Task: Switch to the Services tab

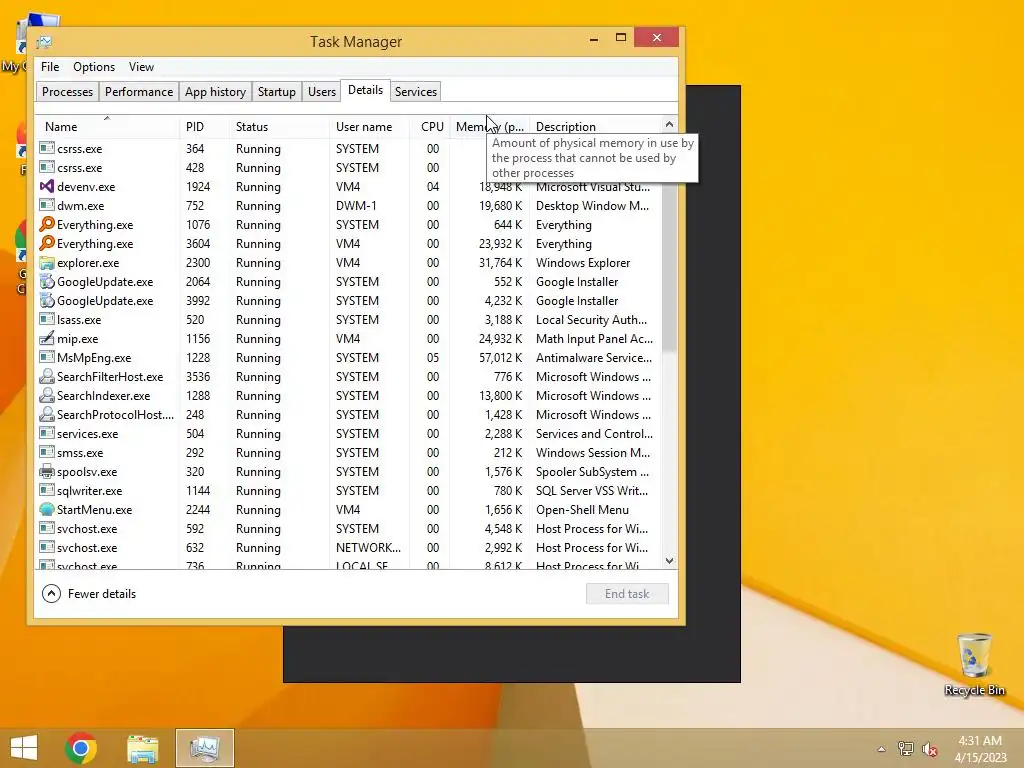Action: click(415, 91)
